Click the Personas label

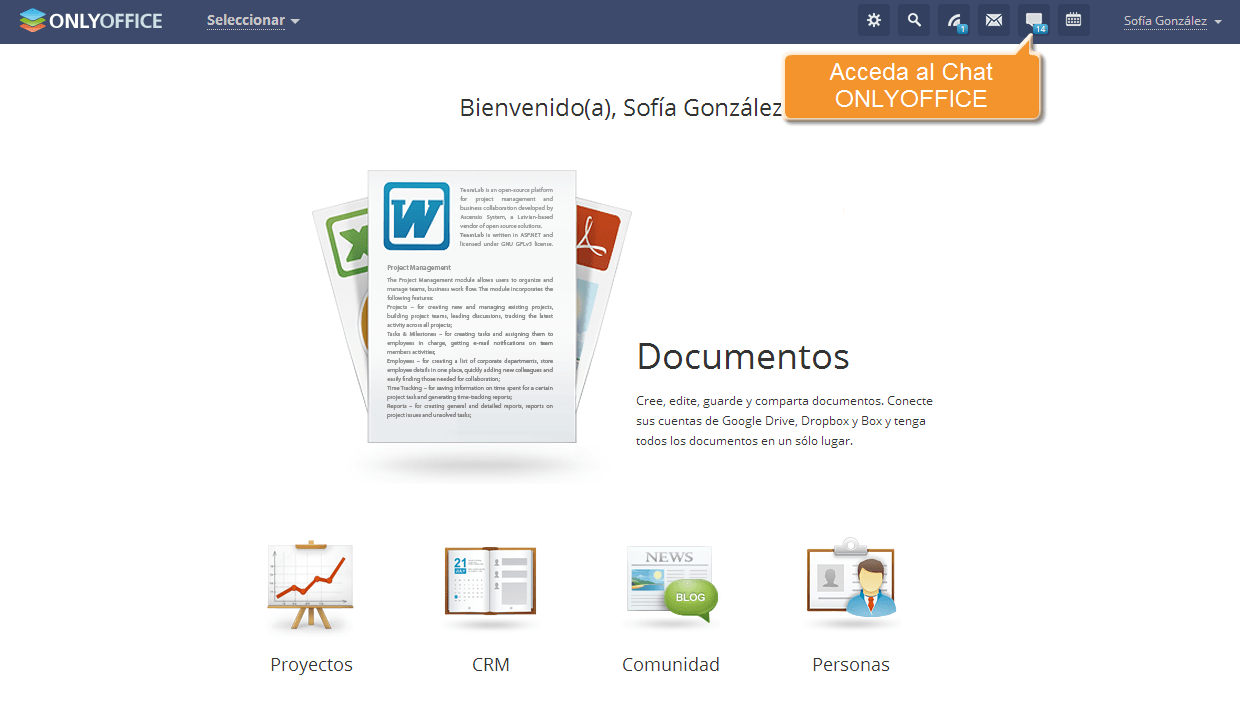pos(851,665)
